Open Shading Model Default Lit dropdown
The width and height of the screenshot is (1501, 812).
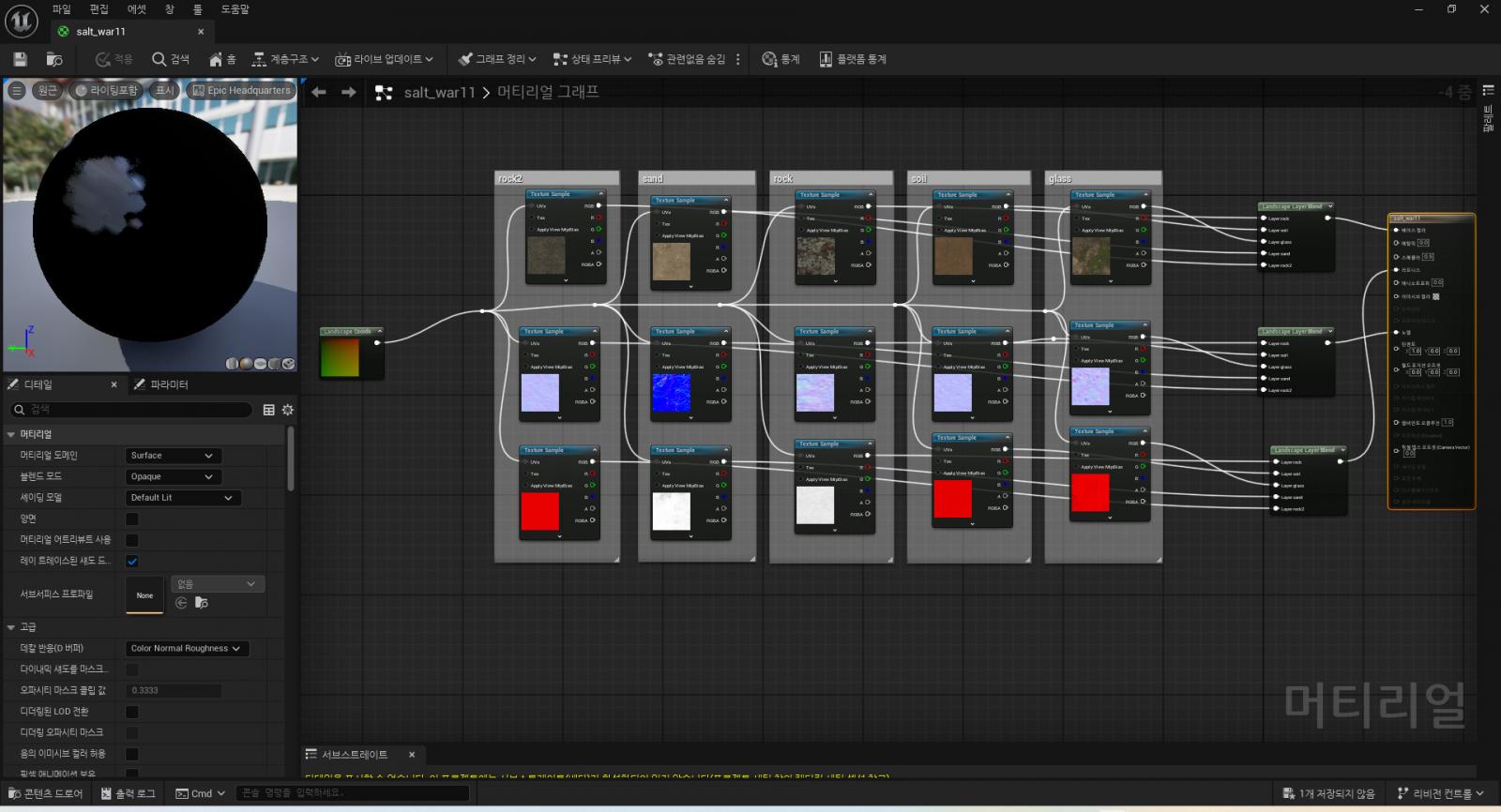[182, 498]
